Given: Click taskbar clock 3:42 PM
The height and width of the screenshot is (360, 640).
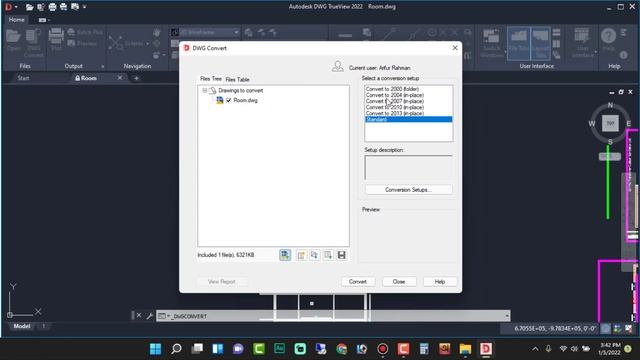Looking at the screenshot, I should point(610,349).
